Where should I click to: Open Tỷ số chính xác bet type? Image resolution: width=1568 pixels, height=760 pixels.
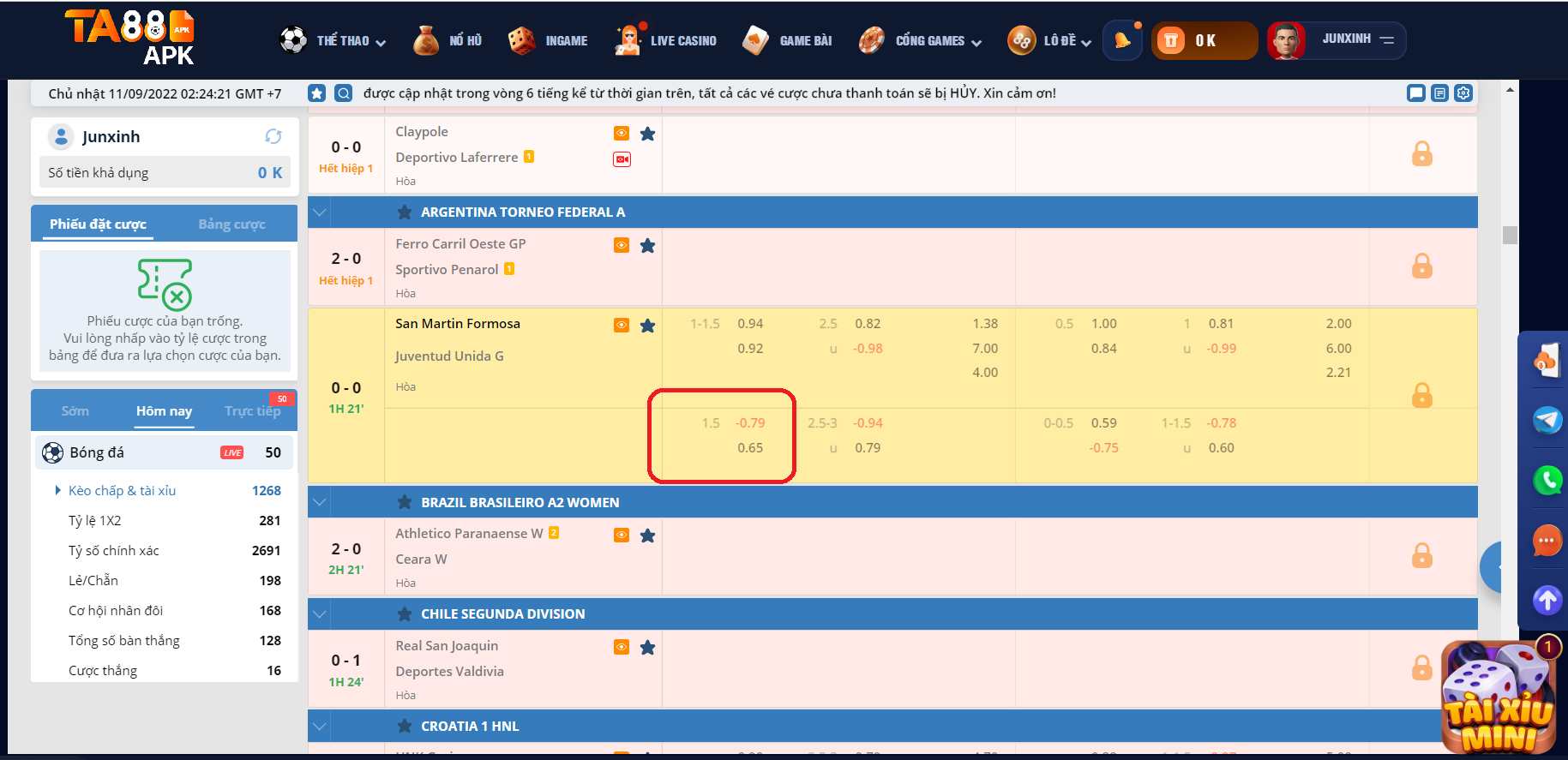pos(114,551)
